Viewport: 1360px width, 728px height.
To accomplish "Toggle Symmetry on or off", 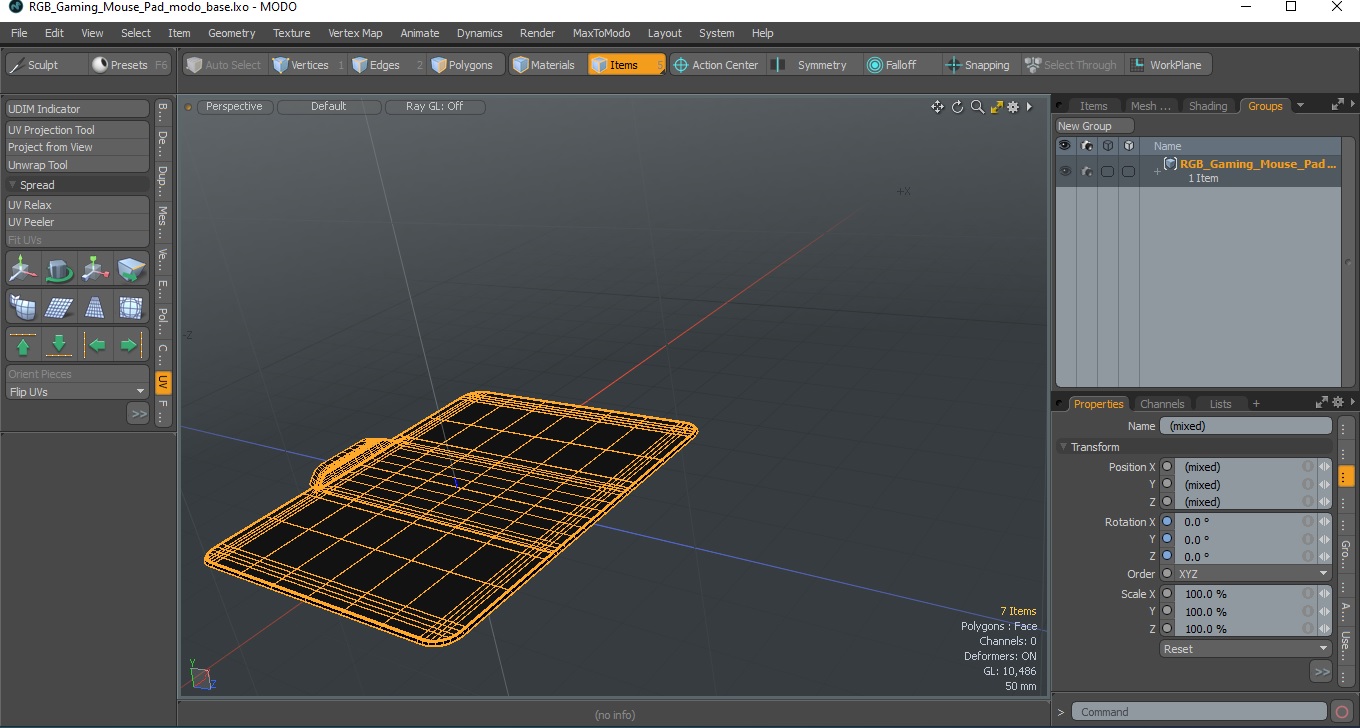I will pyautogui.click(x=812, y=65).
